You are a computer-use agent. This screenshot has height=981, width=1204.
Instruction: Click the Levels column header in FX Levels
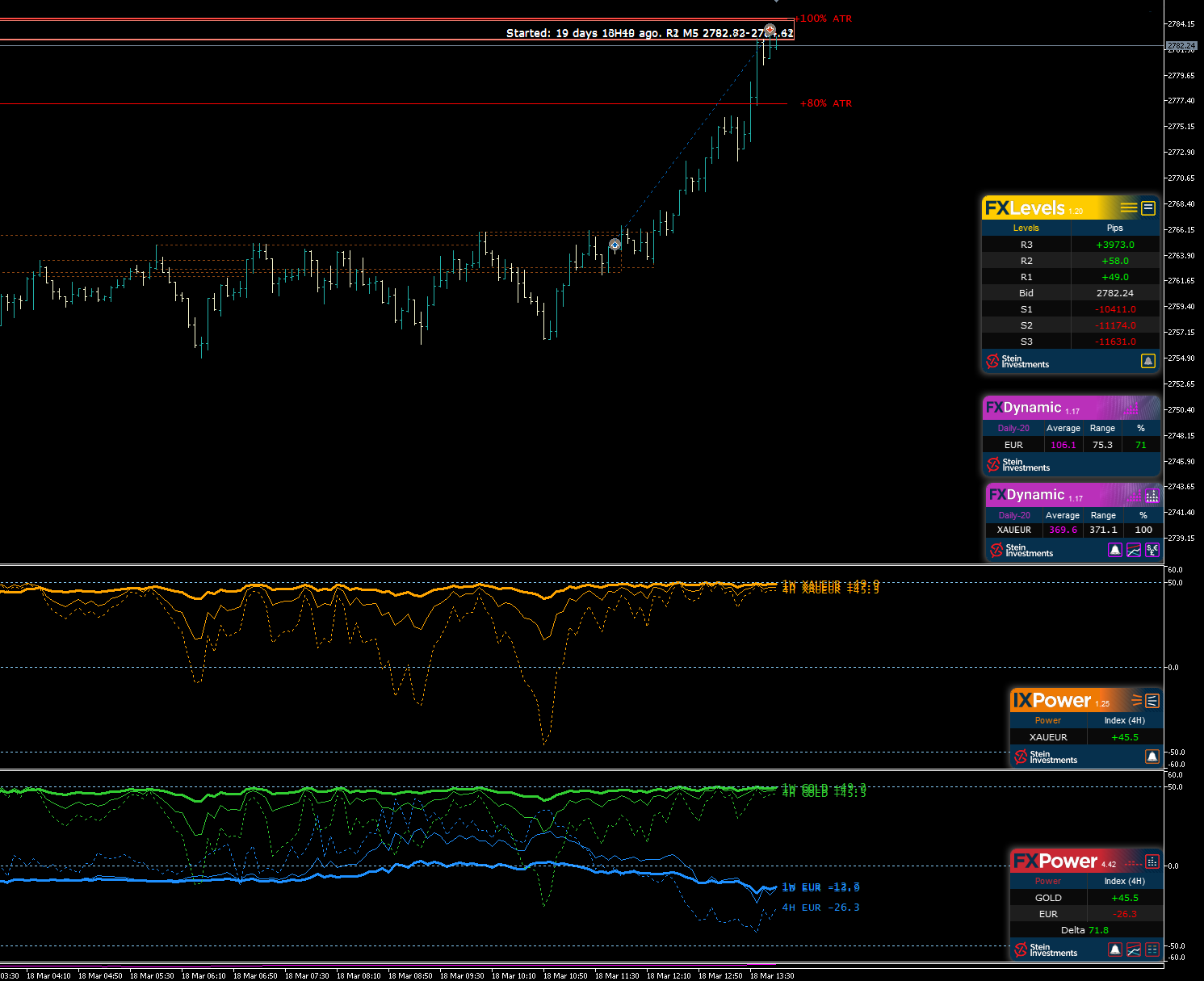tap(1026, 228)
